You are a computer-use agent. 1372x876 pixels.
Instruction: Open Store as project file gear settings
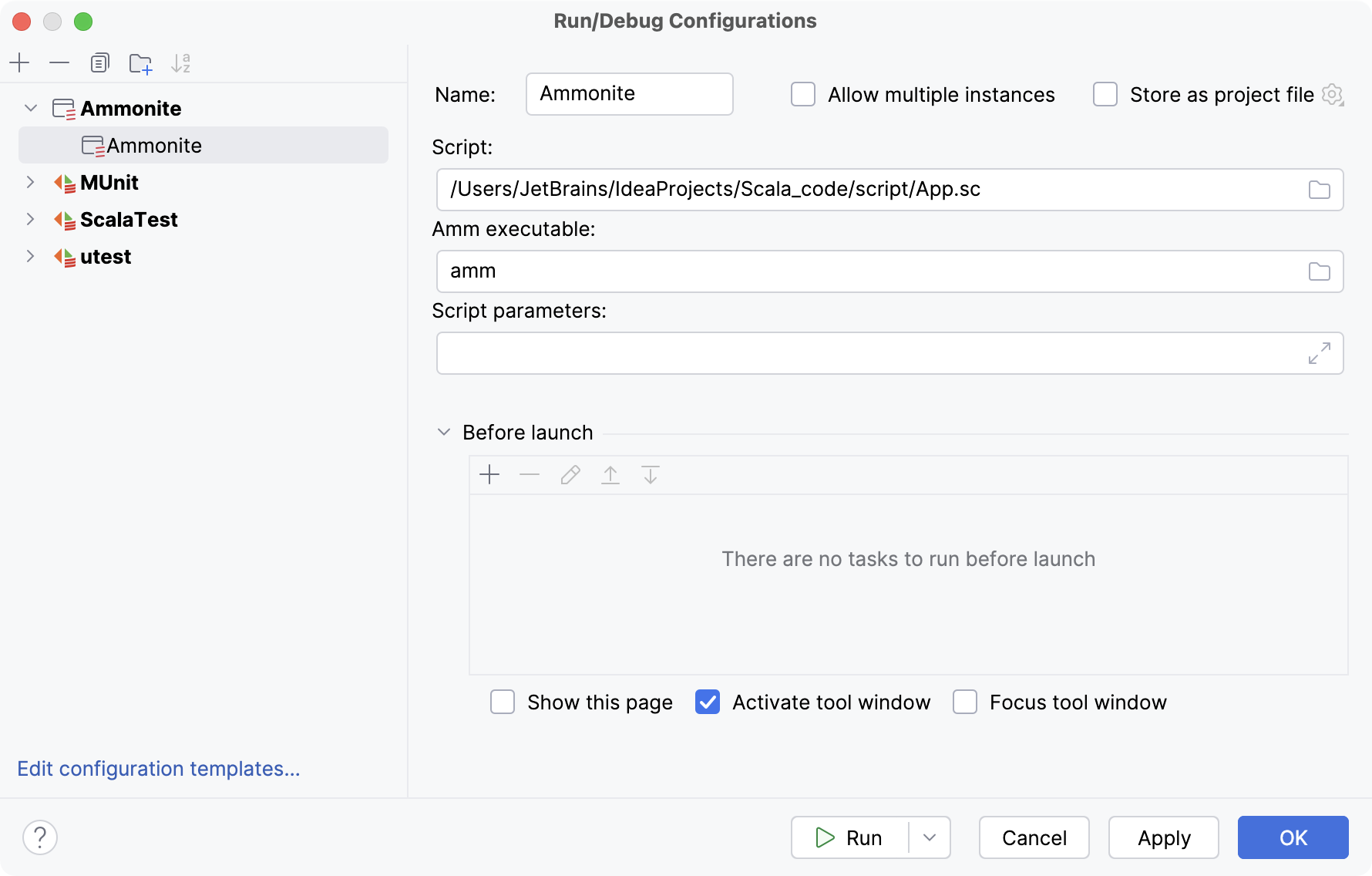(x=1333, y=95)
